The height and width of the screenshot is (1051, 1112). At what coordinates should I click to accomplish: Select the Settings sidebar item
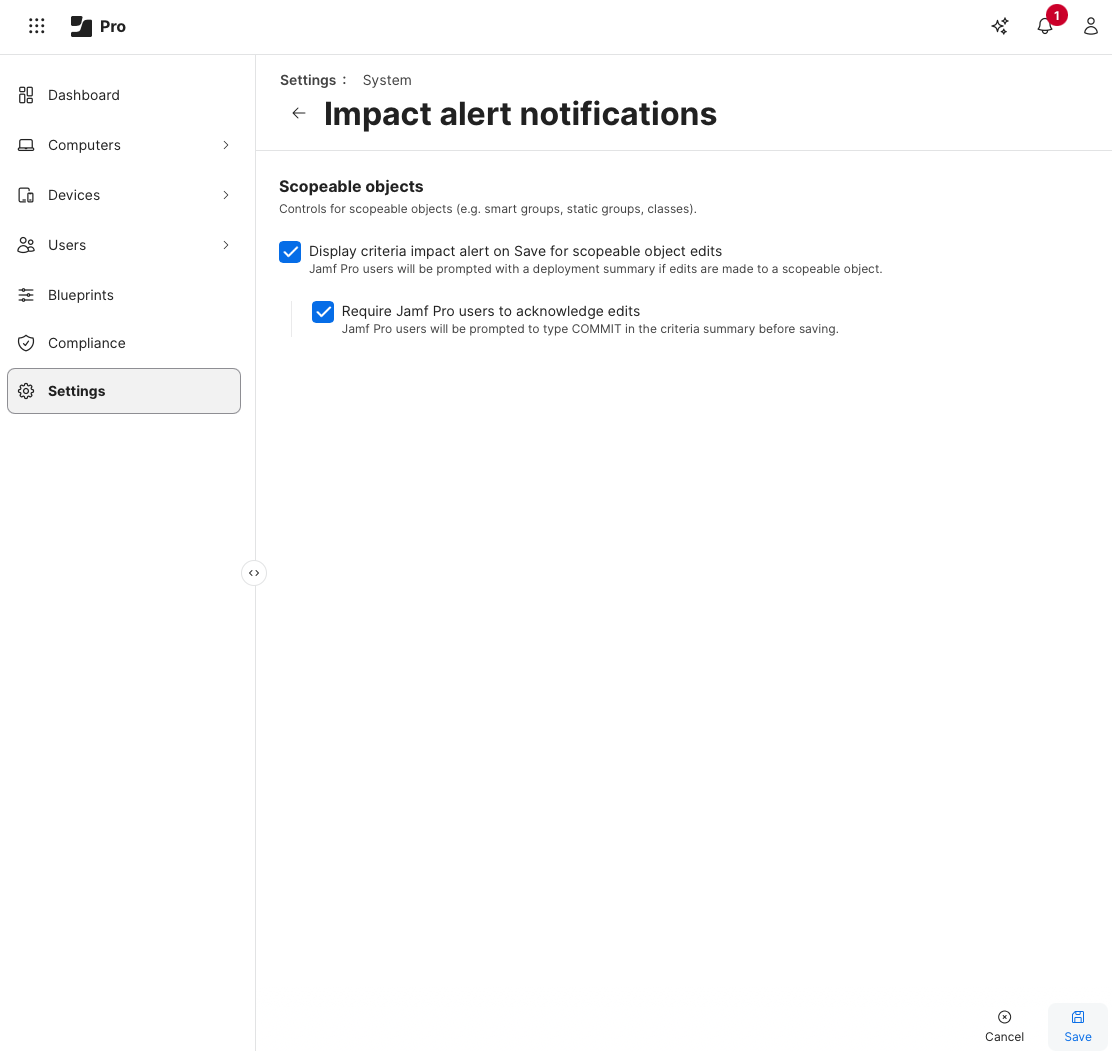click(x=124, y=391)
